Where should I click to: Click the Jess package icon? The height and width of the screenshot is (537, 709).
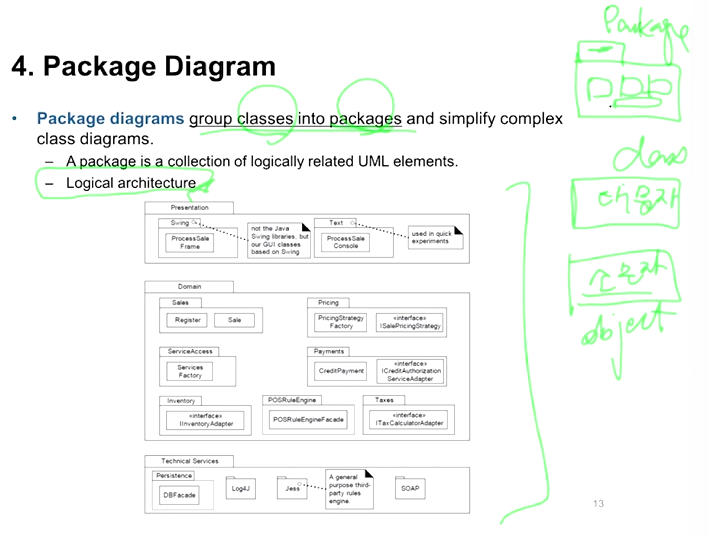click(x=292, y=488)
